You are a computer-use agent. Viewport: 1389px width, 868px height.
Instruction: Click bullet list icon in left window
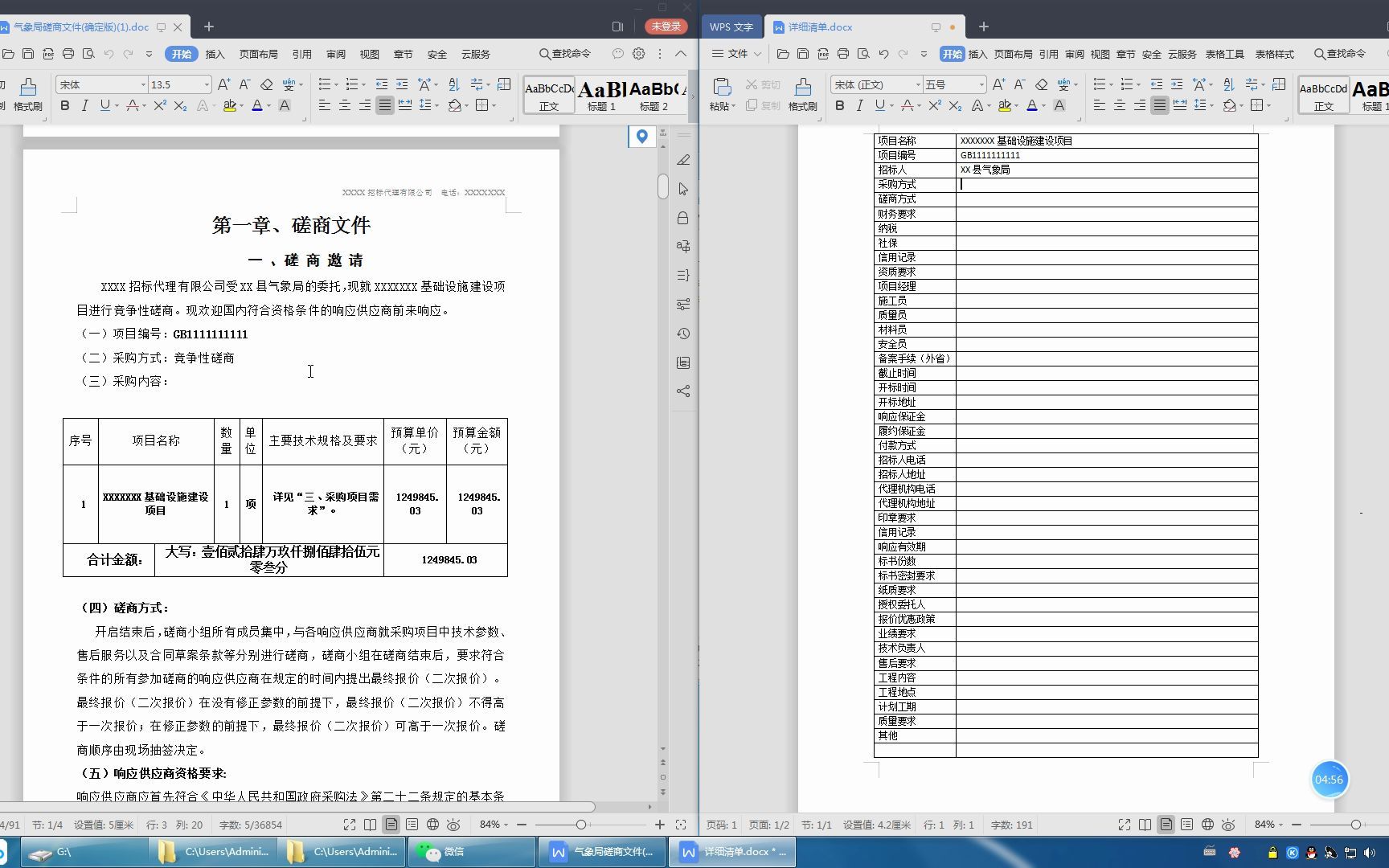point(324,84)
